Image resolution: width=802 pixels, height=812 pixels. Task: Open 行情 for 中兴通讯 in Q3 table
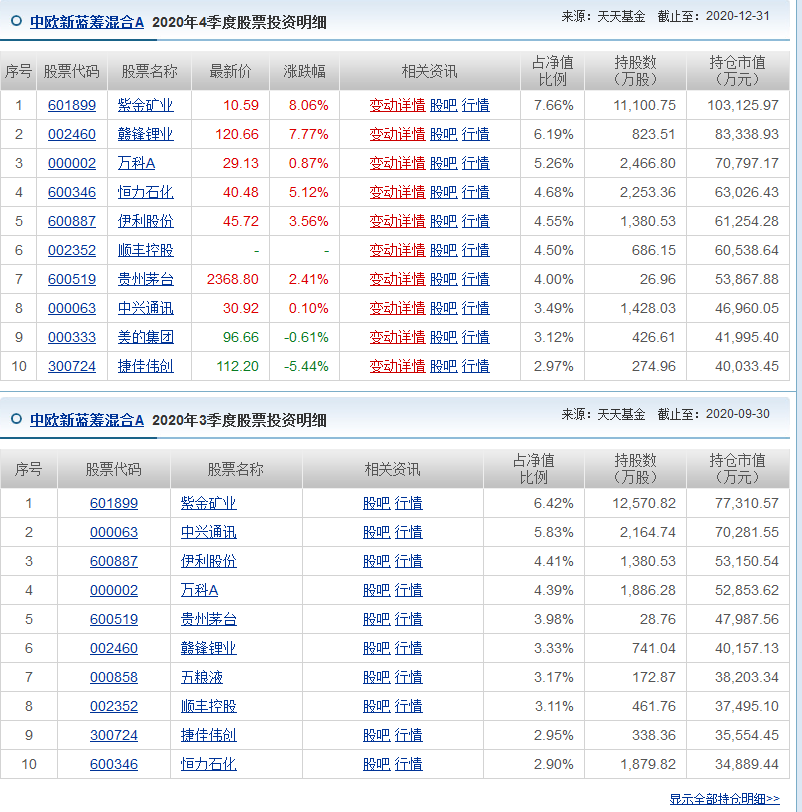[x=409, y=532]
